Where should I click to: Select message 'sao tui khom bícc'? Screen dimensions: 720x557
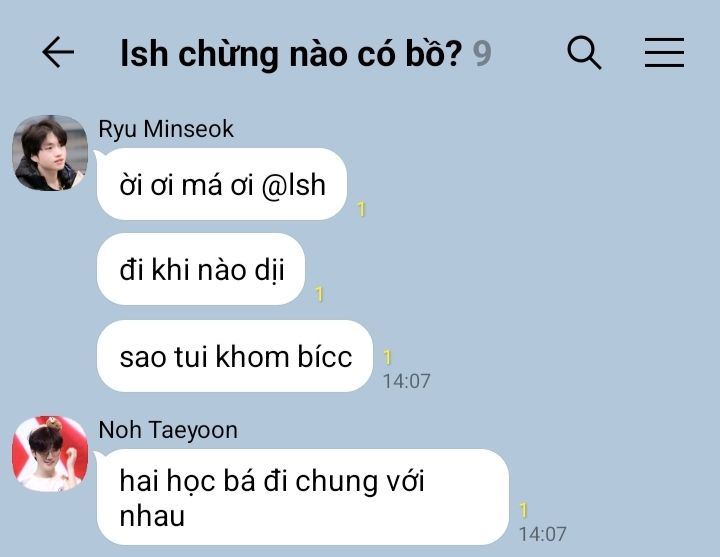click(x=235, y=356)
